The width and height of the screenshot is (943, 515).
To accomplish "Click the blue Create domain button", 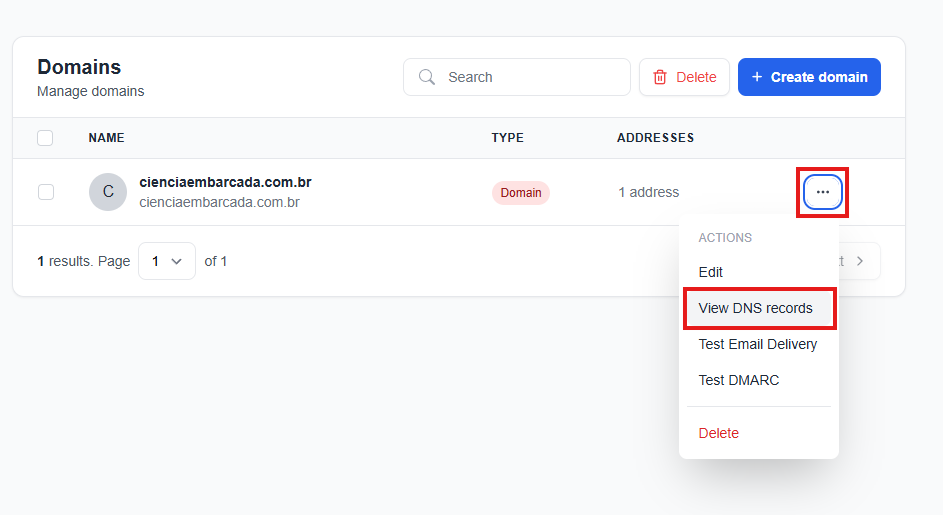I will 809,77.
